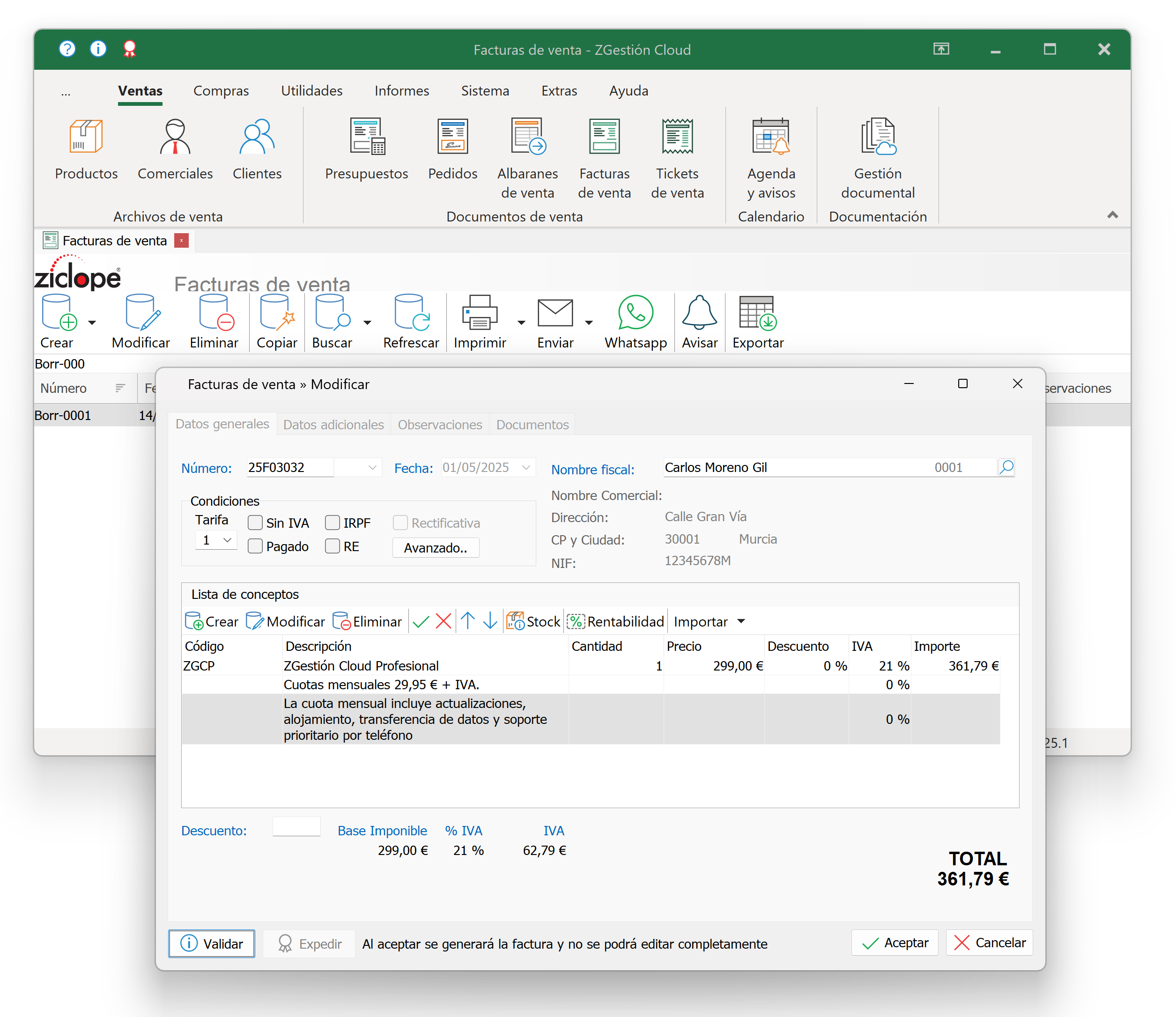Screen dimensions: 1176x1017
Task: Collapse the ribbon with the chevron
Action: pos(1112,214)
